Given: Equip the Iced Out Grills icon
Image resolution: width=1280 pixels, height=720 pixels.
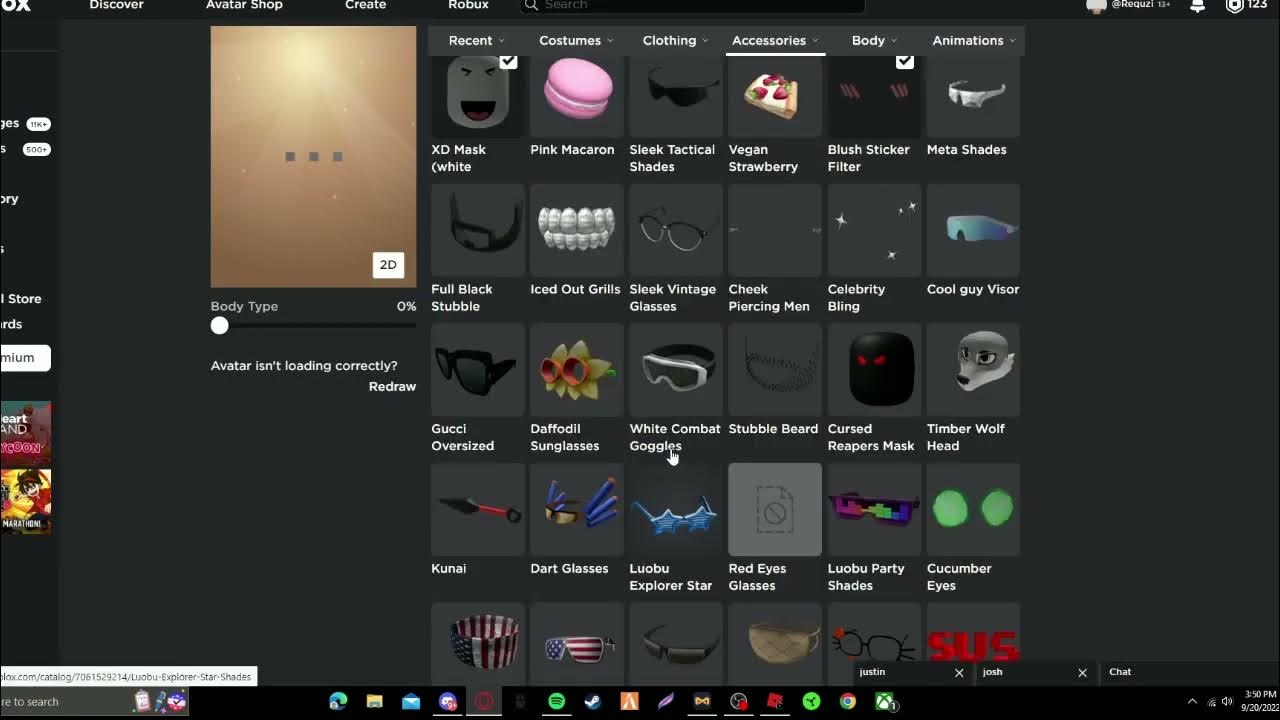Looking at the screenshot, I should 576,230.
